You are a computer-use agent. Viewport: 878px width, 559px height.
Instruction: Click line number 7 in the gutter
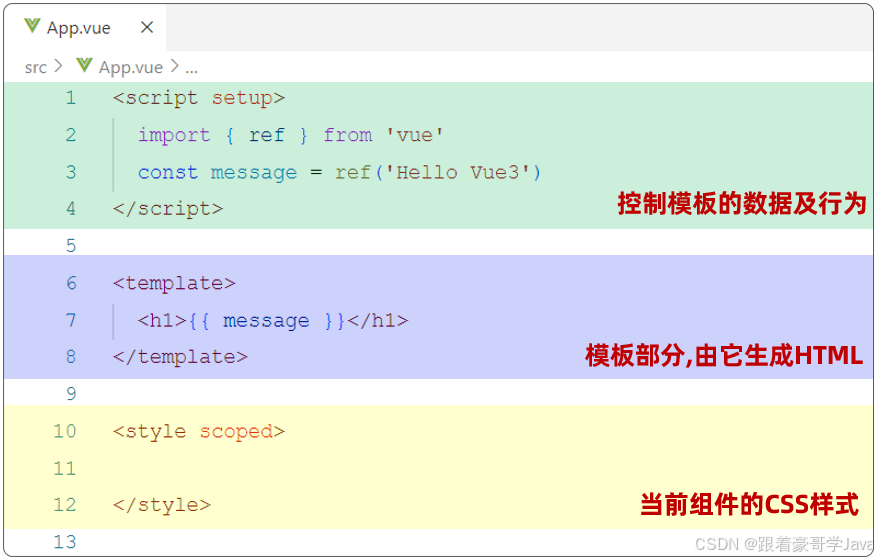point(71,320)
